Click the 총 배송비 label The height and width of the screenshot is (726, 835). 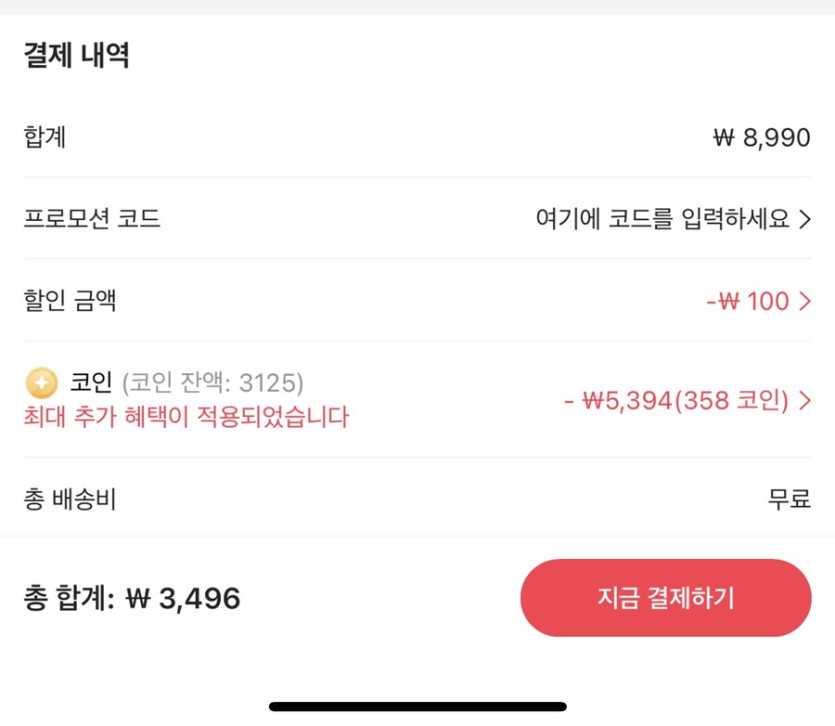(70, 498)
